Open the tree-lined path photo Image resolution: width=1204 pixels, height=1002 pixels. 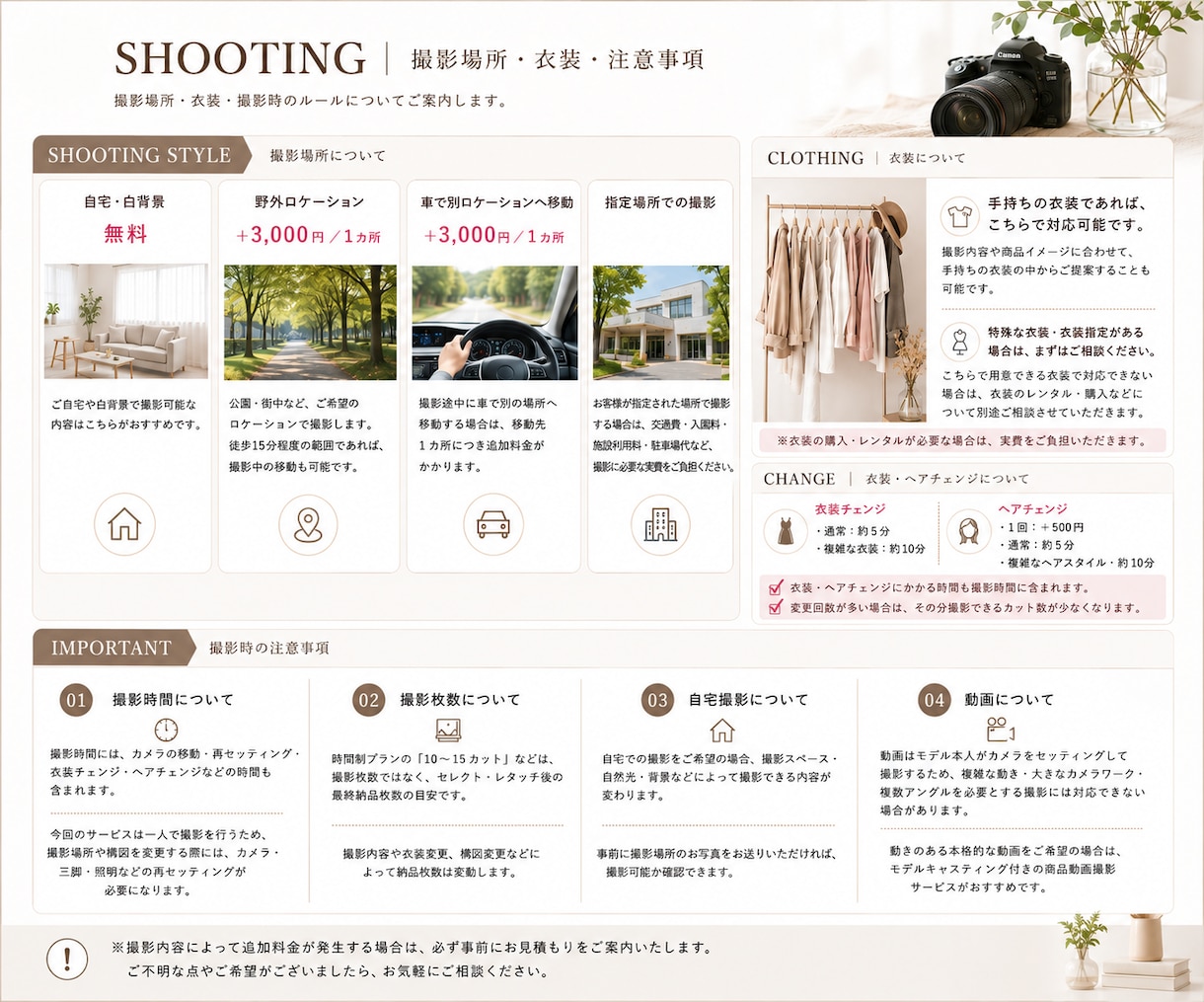point(310,322)
